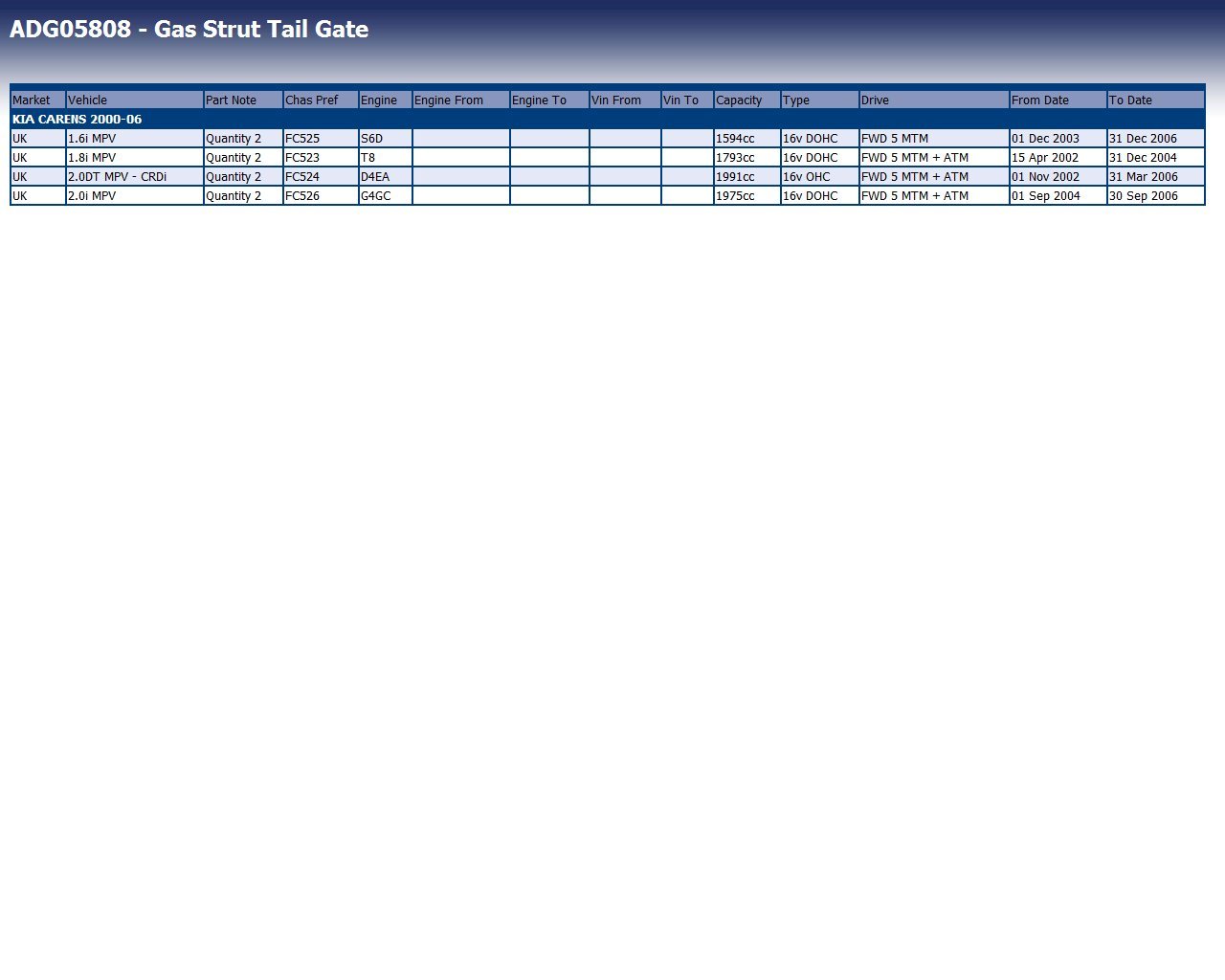
Task: Select the 16v OHC type cell
Action: point(820,176)
